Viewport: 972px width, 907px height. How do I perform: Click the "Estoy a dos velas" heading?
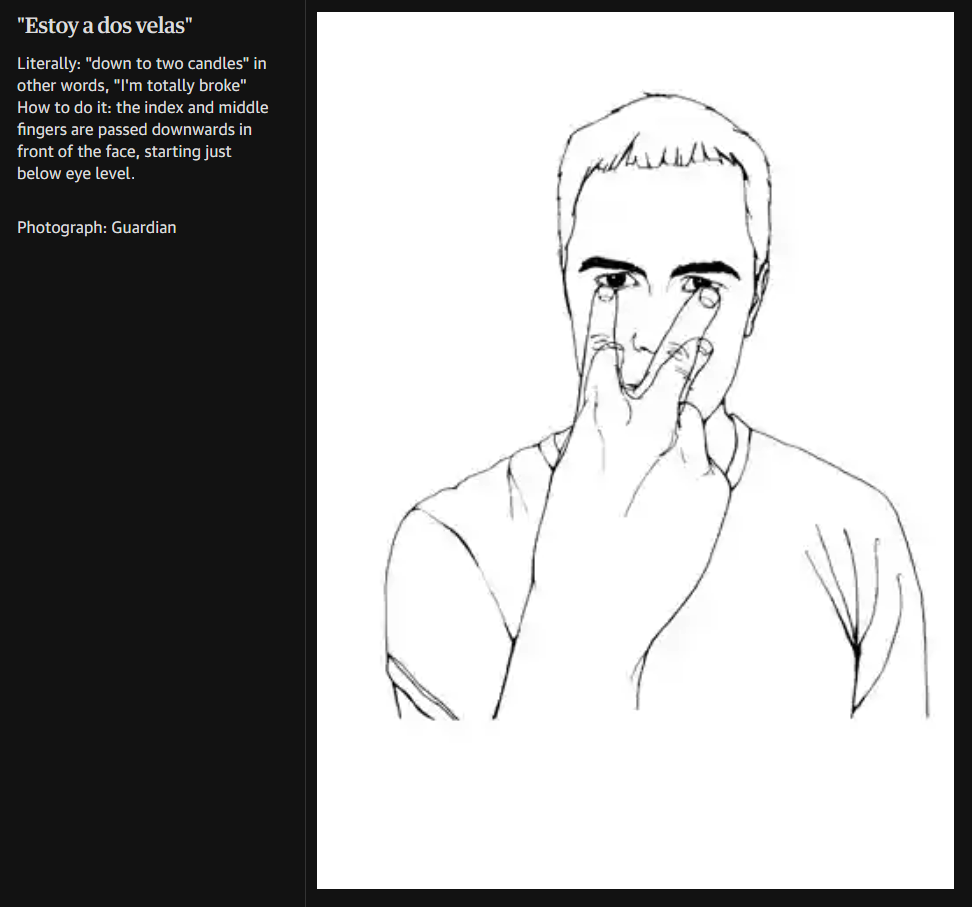pos(105,25)
